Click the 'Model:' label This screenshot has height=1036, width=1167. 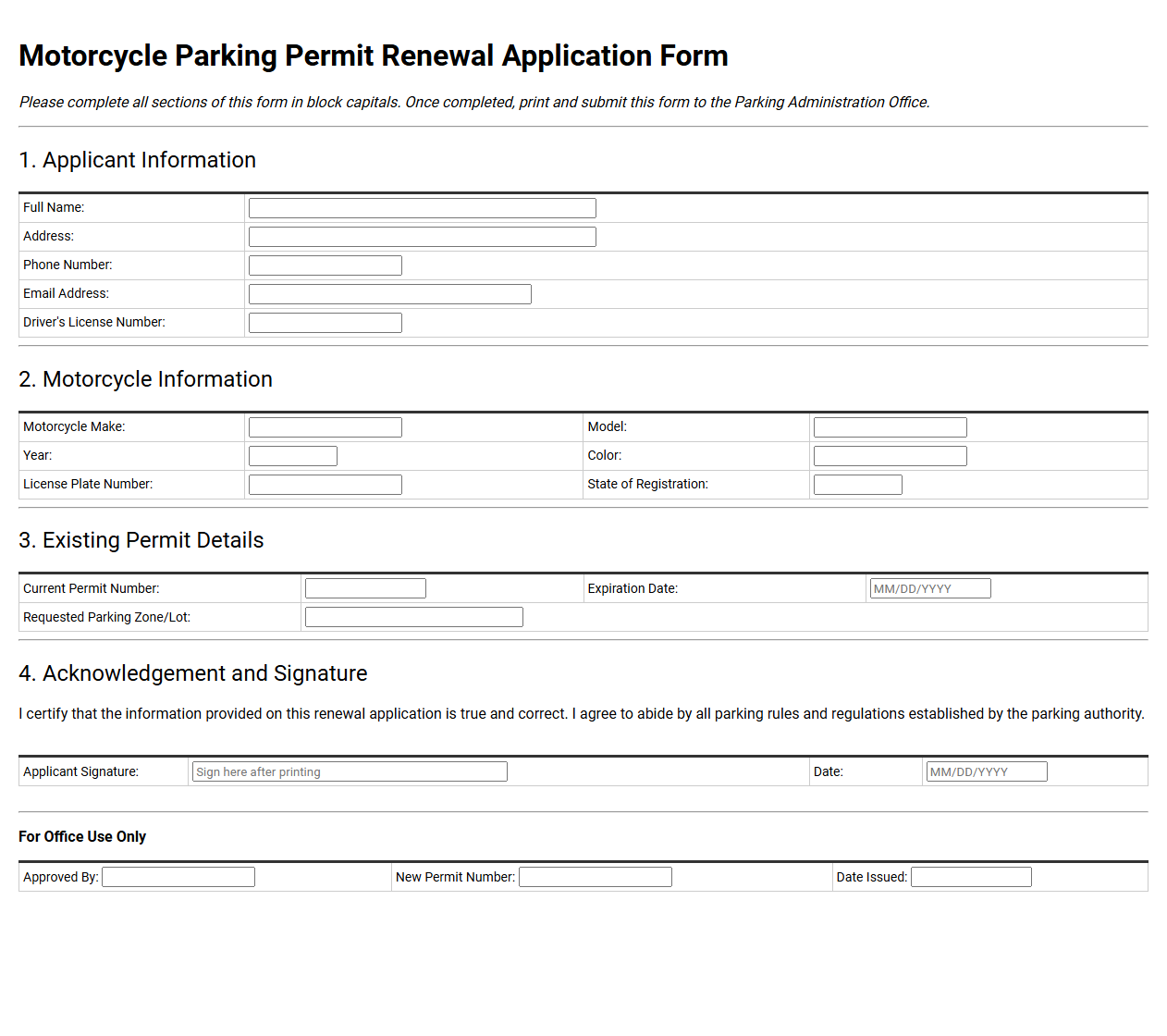607,426
